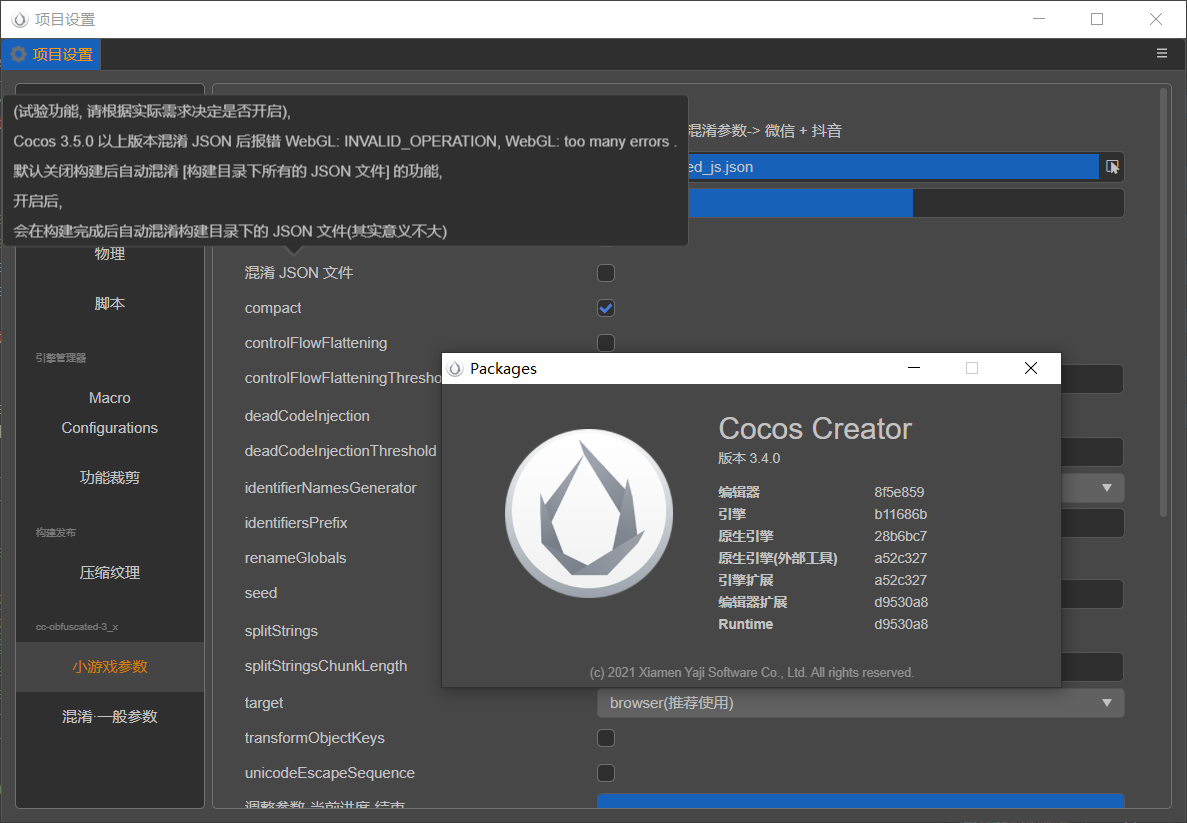Click the Cocos logo in the 项目设置 title bar

[20, 20]
